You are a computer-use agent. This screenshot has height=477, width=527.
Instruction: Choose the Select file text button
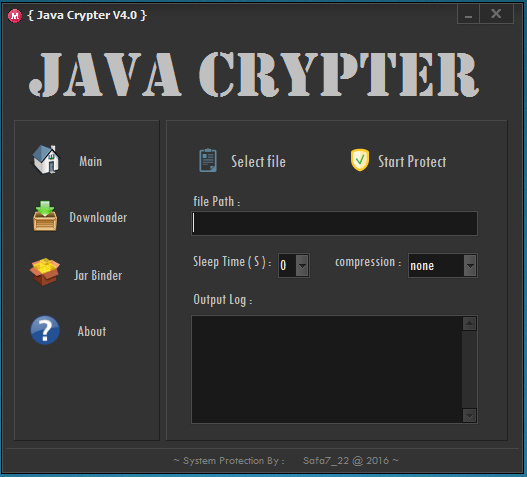pyautogui.click(x=258, y=162)
